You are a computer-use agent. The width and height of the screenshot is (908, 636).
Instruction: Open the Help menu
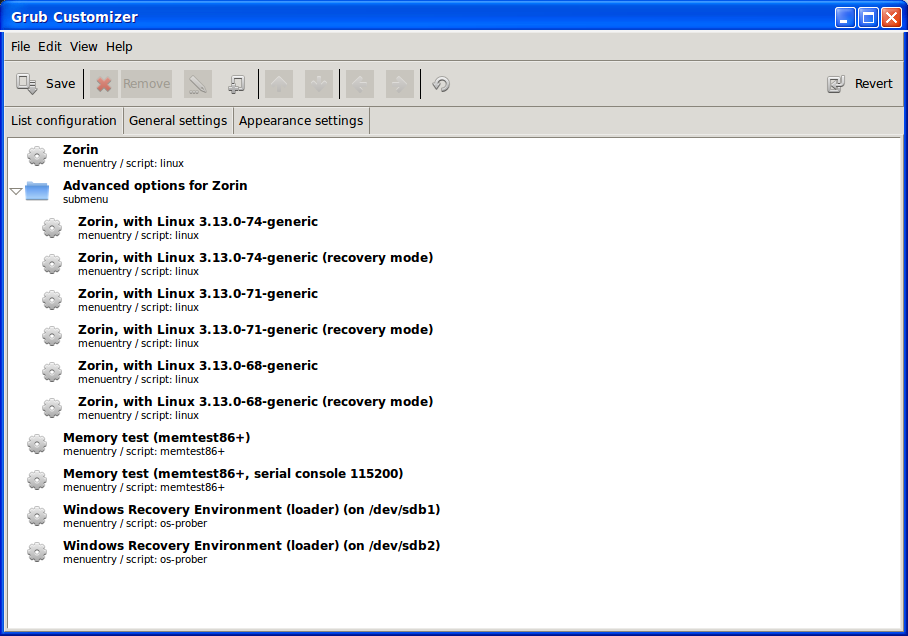119,47
